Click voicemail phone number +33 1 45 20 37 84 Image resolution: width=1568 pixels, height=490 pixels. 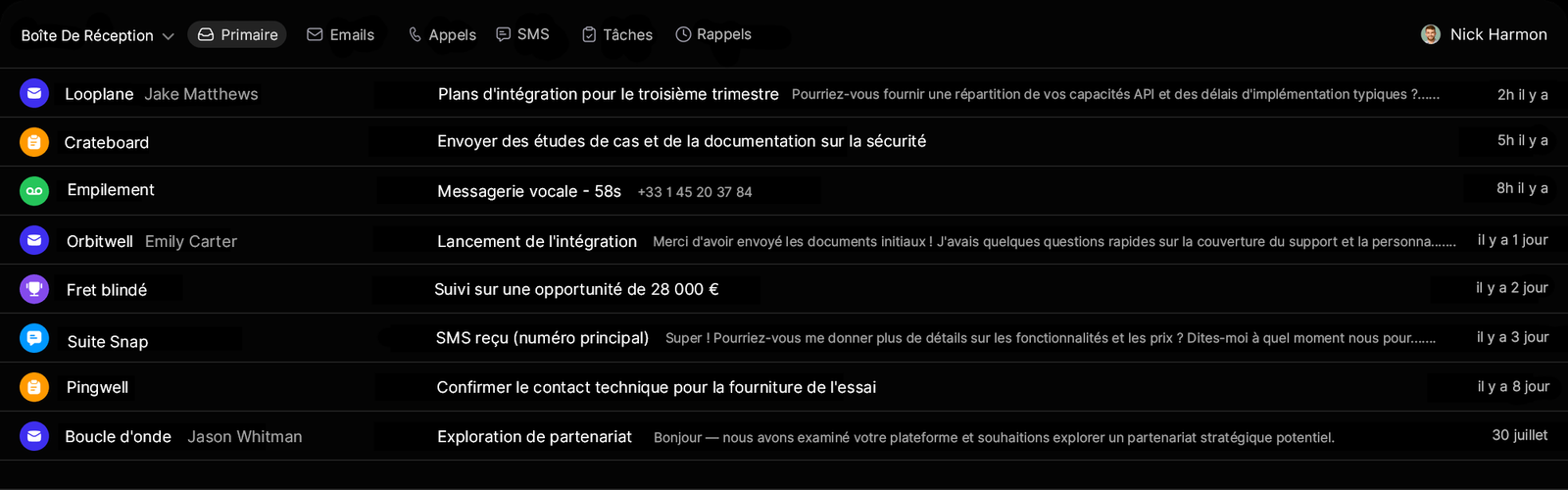tap(695, 192)
